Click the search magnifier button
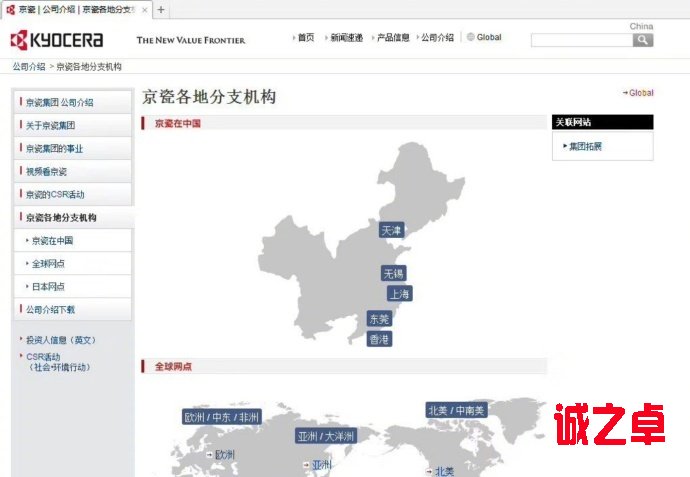Image resolution: width=690 pixels, height=477 pixels. pos(643,40)
